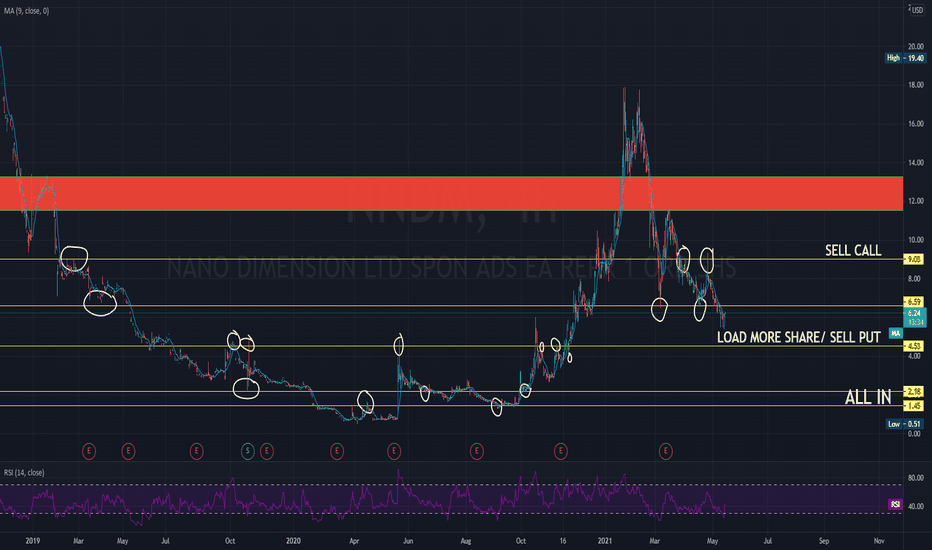Click the Low 0.51 price label
This screenshot has width=932, height=550.
pos(905,424)
